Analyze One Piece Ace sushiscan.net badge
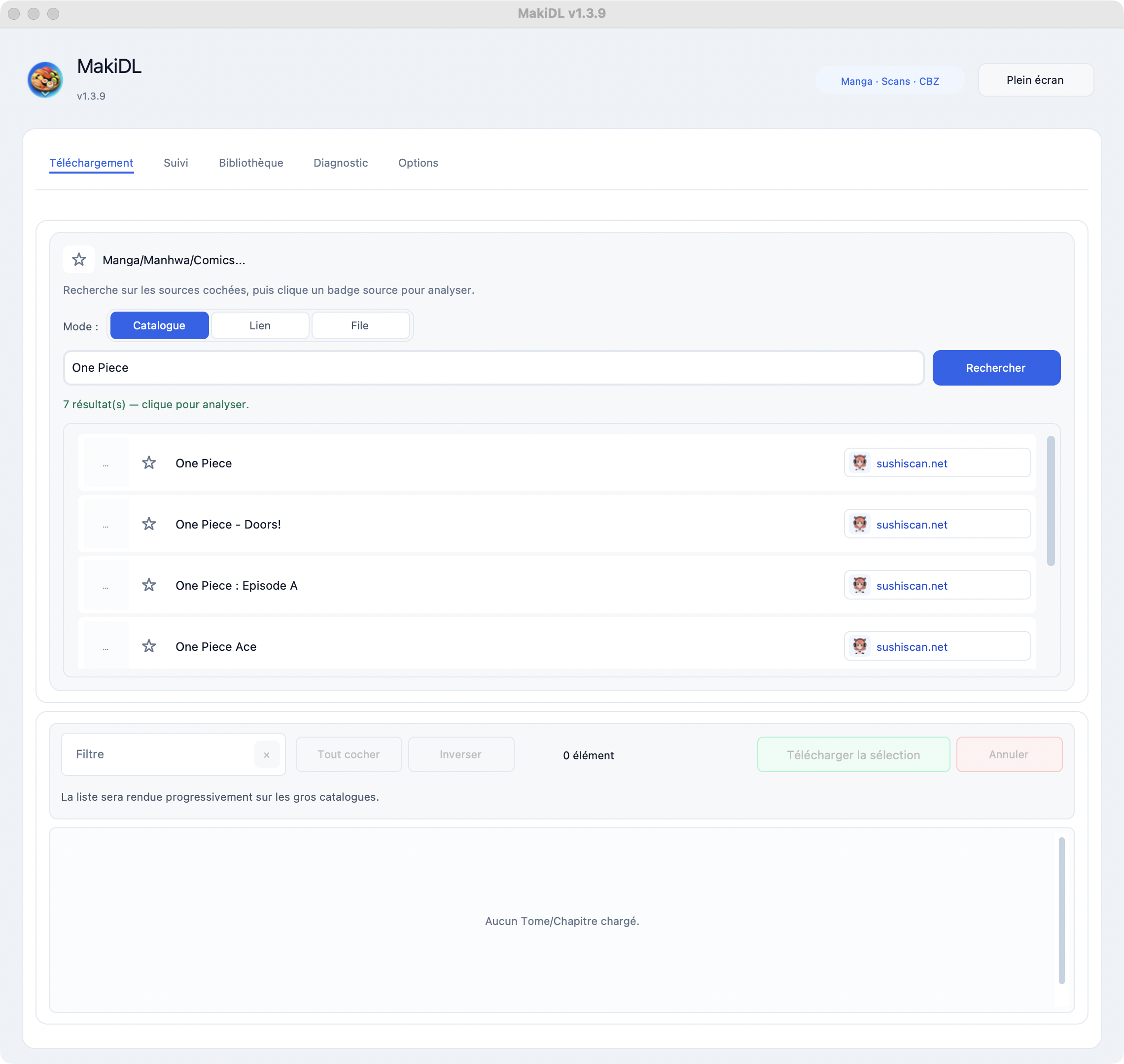This screenshot has width=1124, height=1064. (937, 646)
